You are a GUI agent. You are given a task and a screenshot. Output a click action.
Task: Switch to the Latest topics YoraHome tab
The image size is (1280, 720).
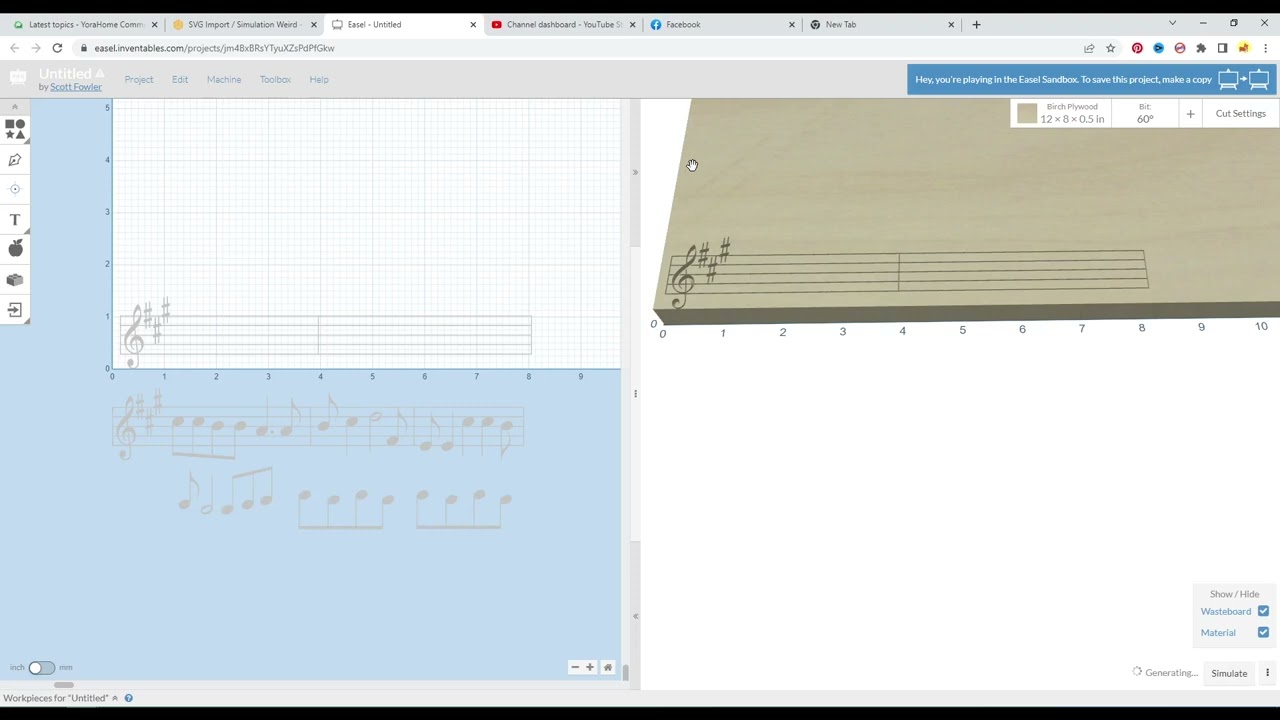(85, 25)
